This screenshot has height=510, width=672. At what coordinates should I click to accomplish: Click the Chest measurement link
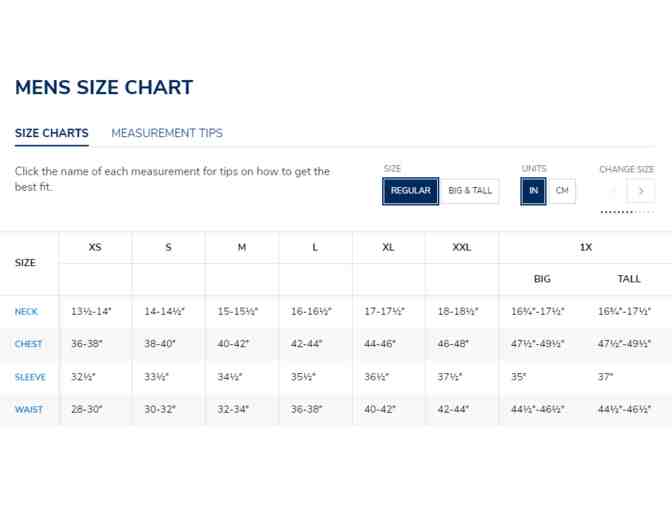click(x=28, y=344)
